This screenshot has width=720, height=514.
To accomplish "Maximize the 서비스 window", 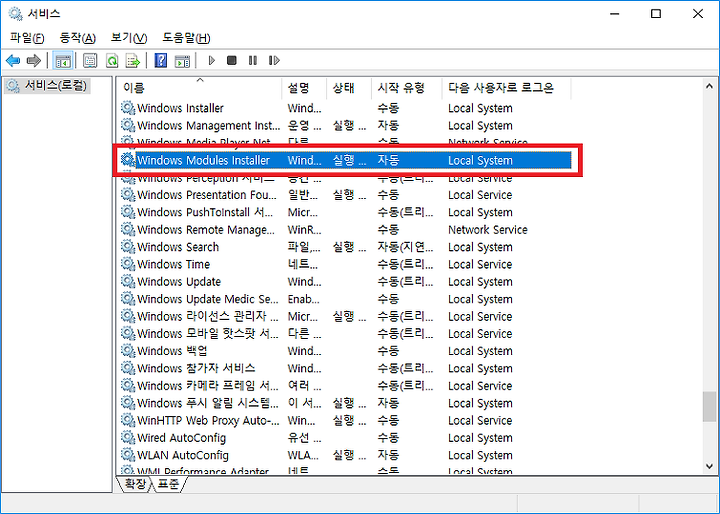I will pos(656,14).
